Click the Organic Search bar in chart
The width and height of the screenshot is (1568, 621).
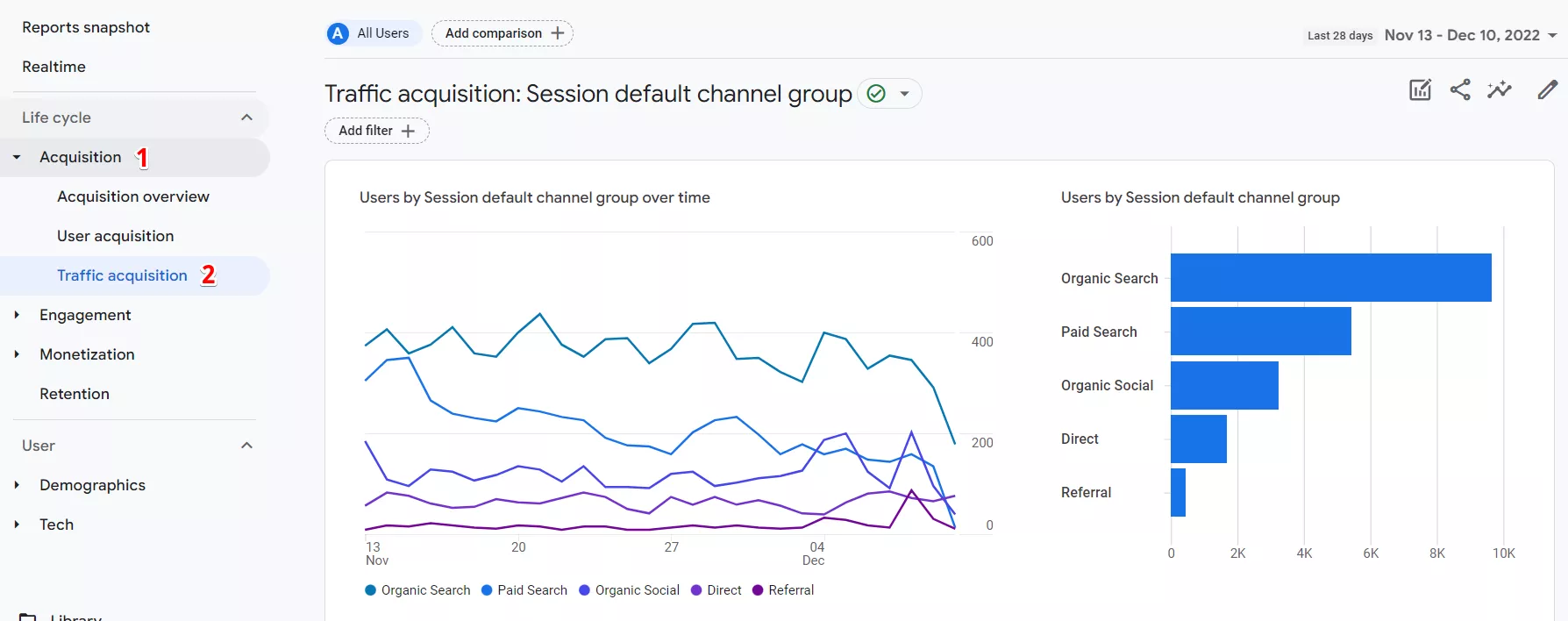(1331, 278)
